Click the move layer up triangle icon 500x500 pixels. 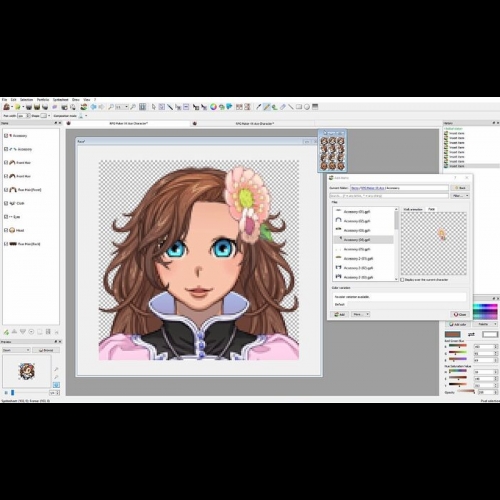(x=14, y=332)
